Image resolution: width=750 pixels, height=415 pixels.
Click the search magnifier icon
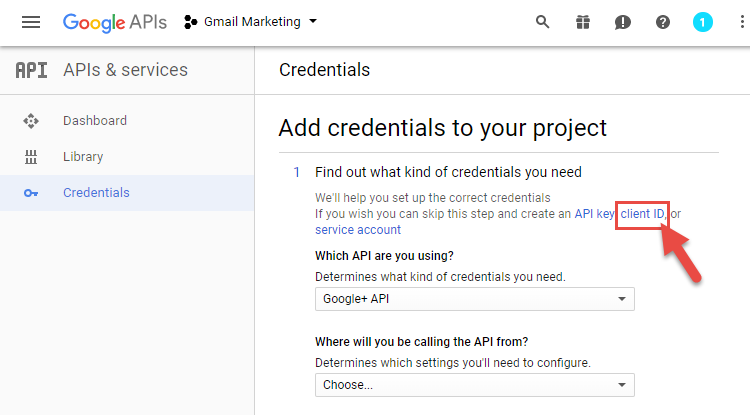542,22
